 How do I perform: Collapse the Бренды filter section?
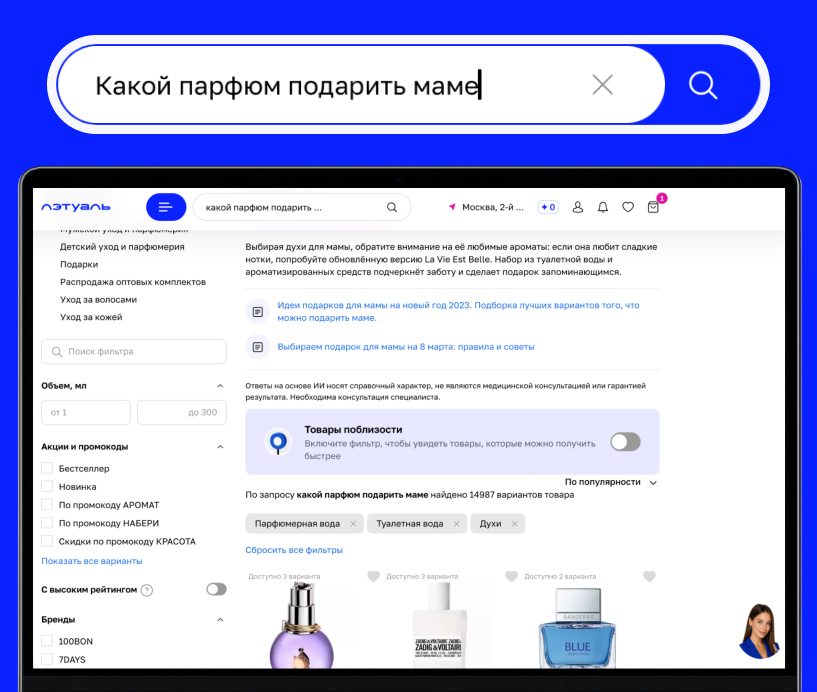point(220,620)
